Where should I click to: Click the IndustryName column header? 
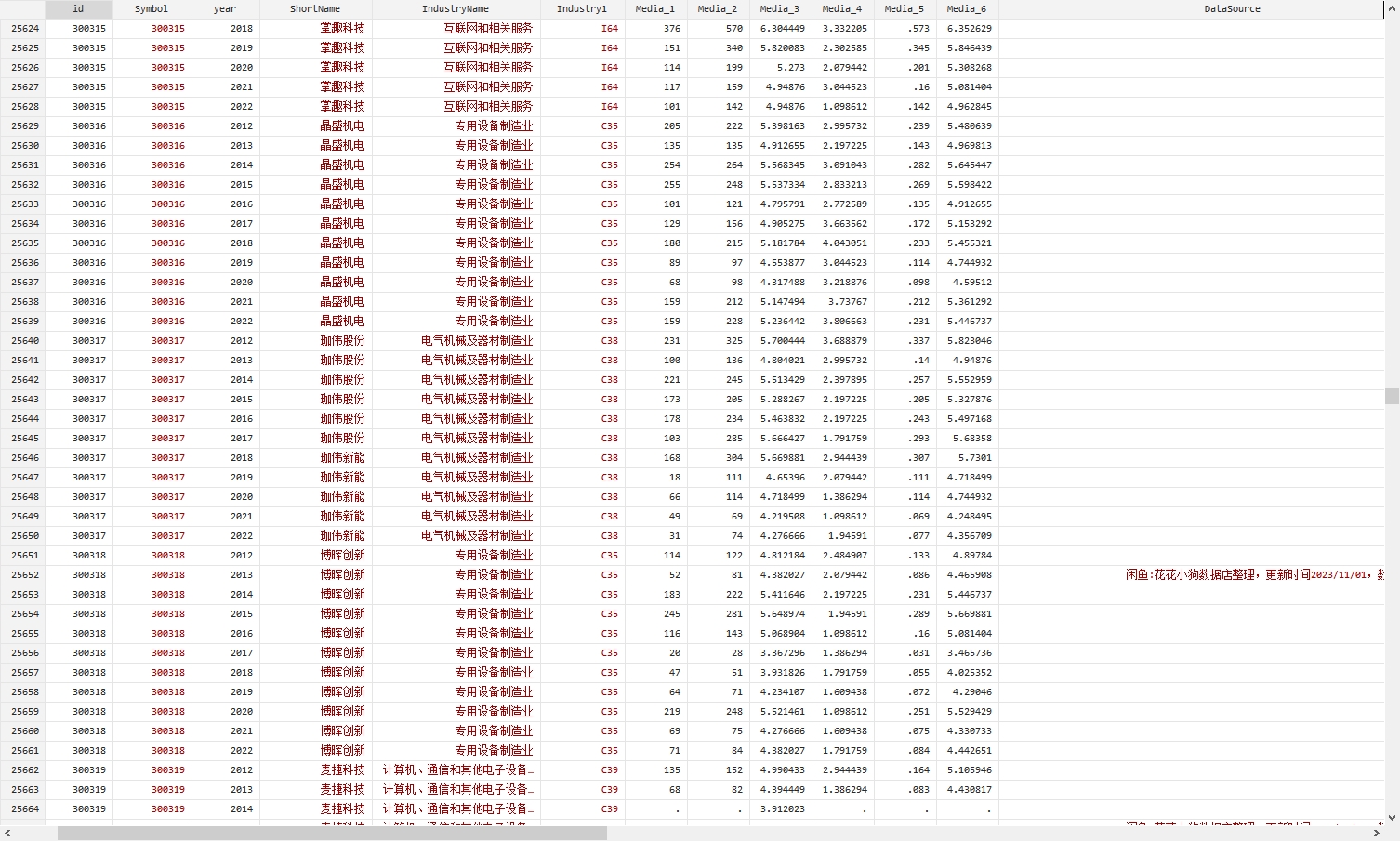tap(456, 9)
